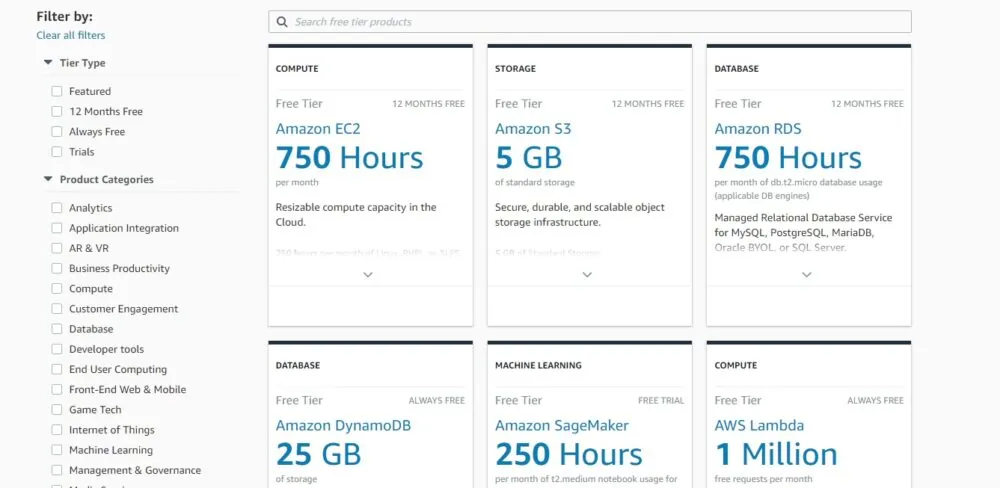Click the DATABASE label on RDS card
This screenshot has width=1000, height=488.
pos(737,69)
